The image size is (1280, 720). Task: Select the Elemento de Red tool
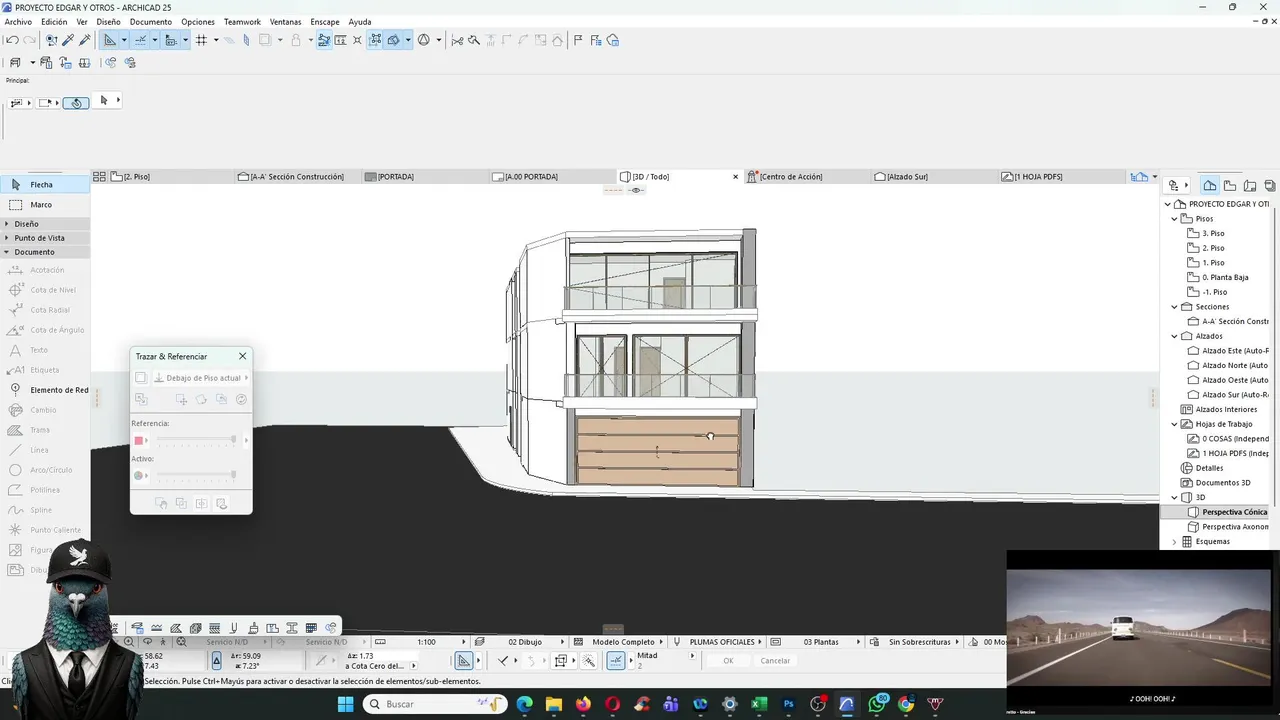pyautogui.click(x=45, y=390)
